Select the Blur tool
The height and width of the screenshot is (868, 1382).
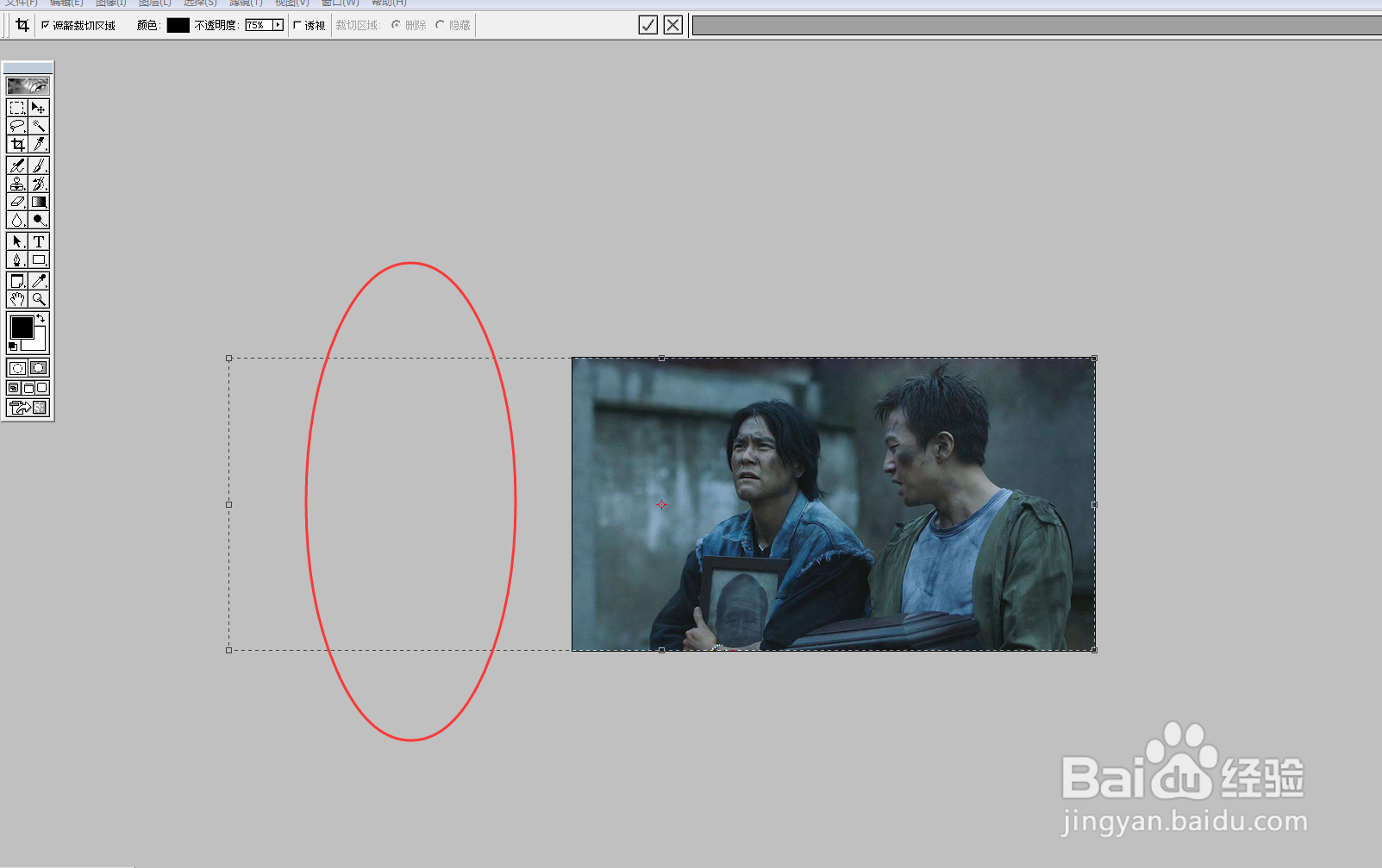[16, 220]
